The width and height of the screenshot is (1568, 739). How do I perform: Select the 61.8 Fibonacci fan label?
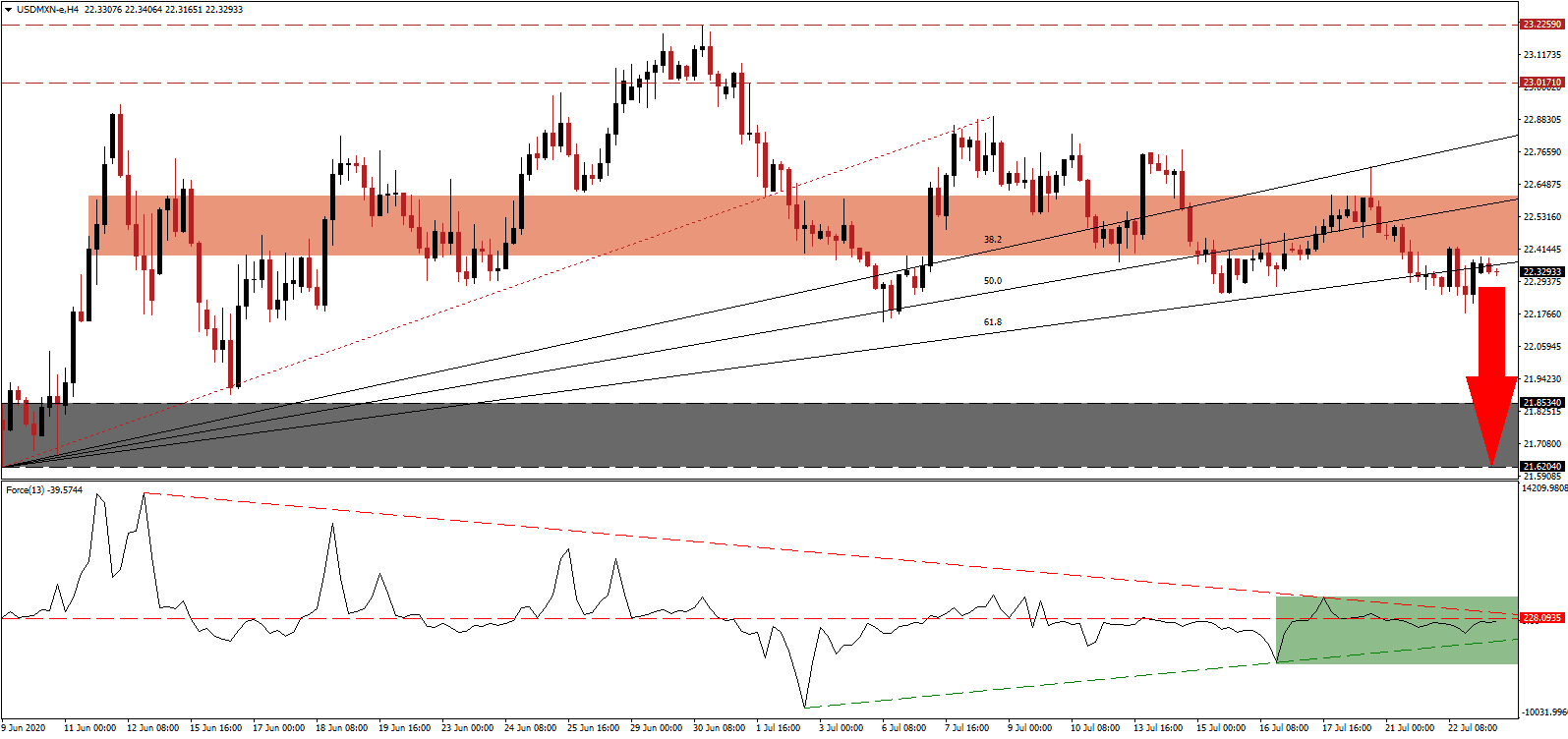point(993,322)
